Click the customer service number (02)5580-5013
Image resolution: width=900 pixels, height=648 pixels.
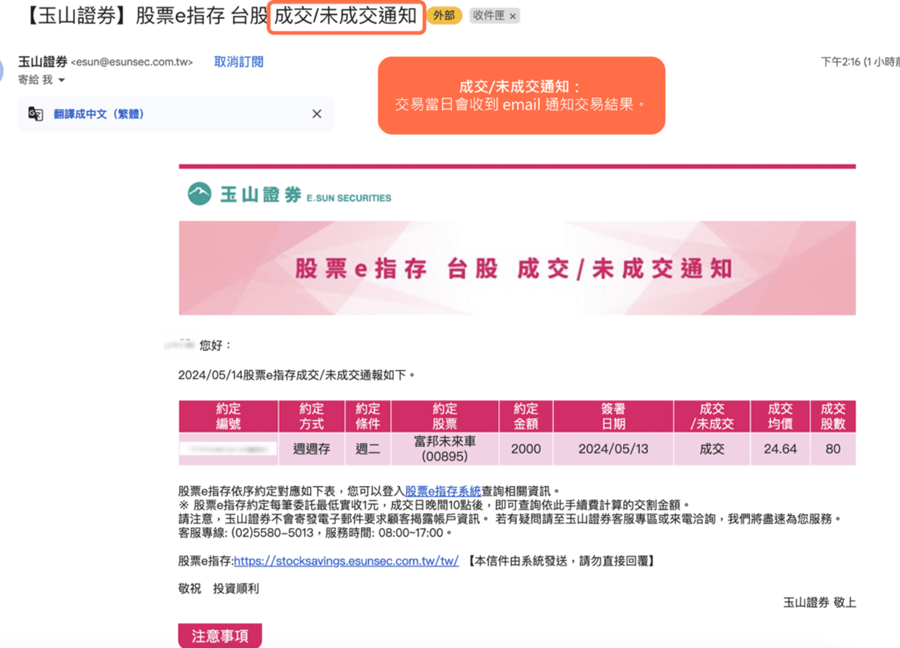(x=272, y=533)
